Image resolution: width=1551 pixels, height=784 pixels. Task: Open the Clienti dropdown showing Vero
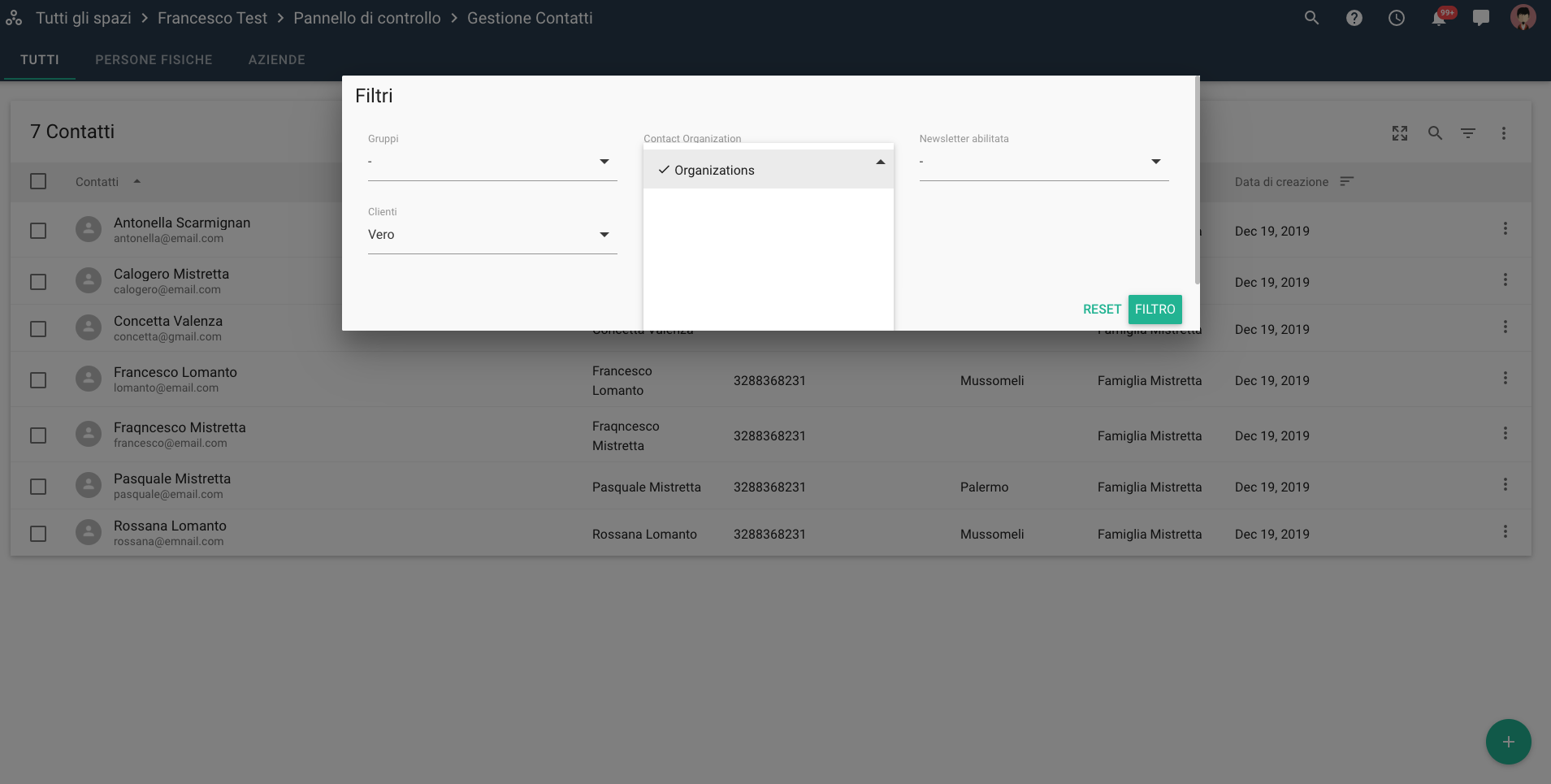[492, 235]
